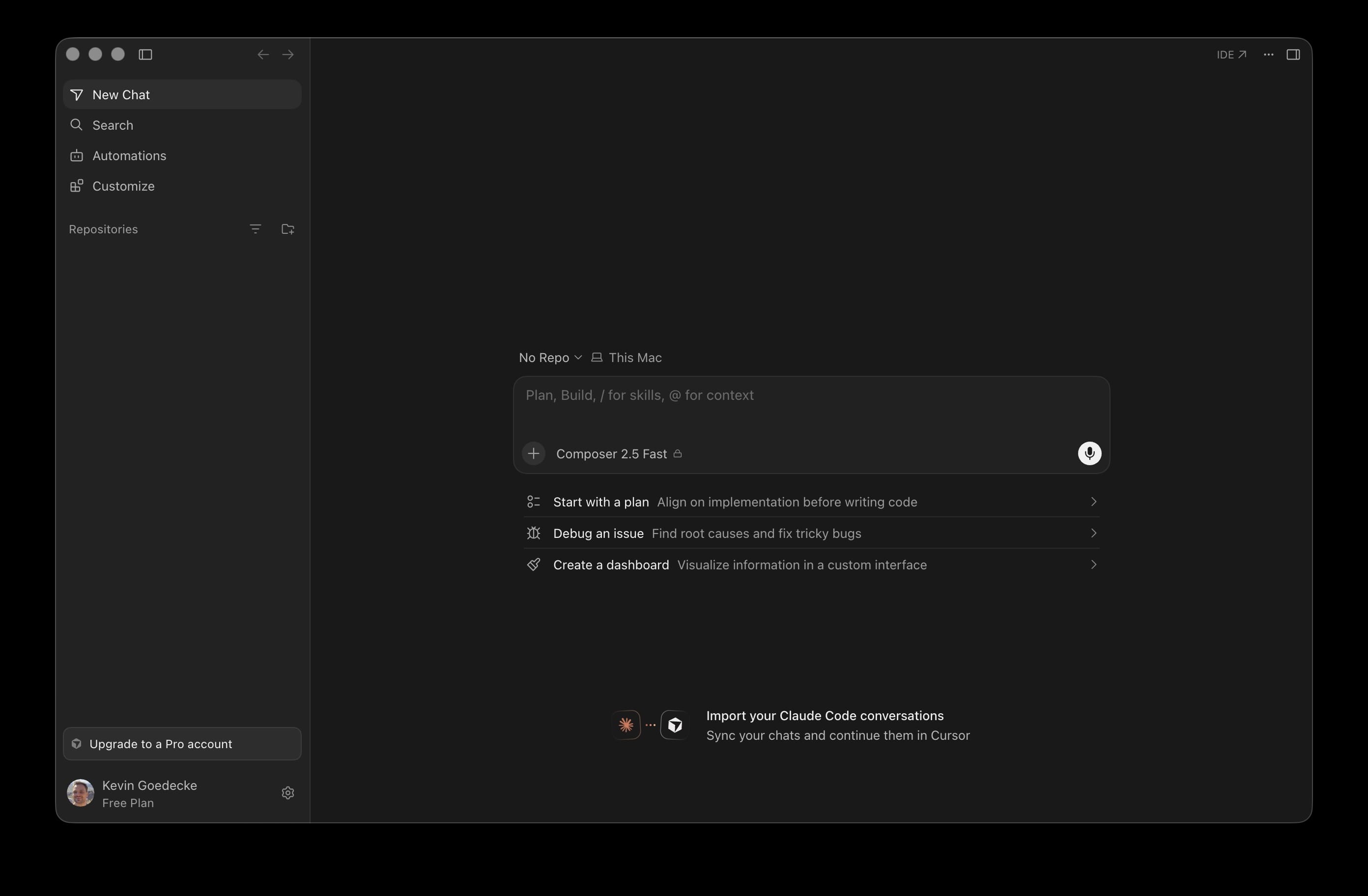
Task: Select Create a dashboard suggestion
Action: (811, 565)
